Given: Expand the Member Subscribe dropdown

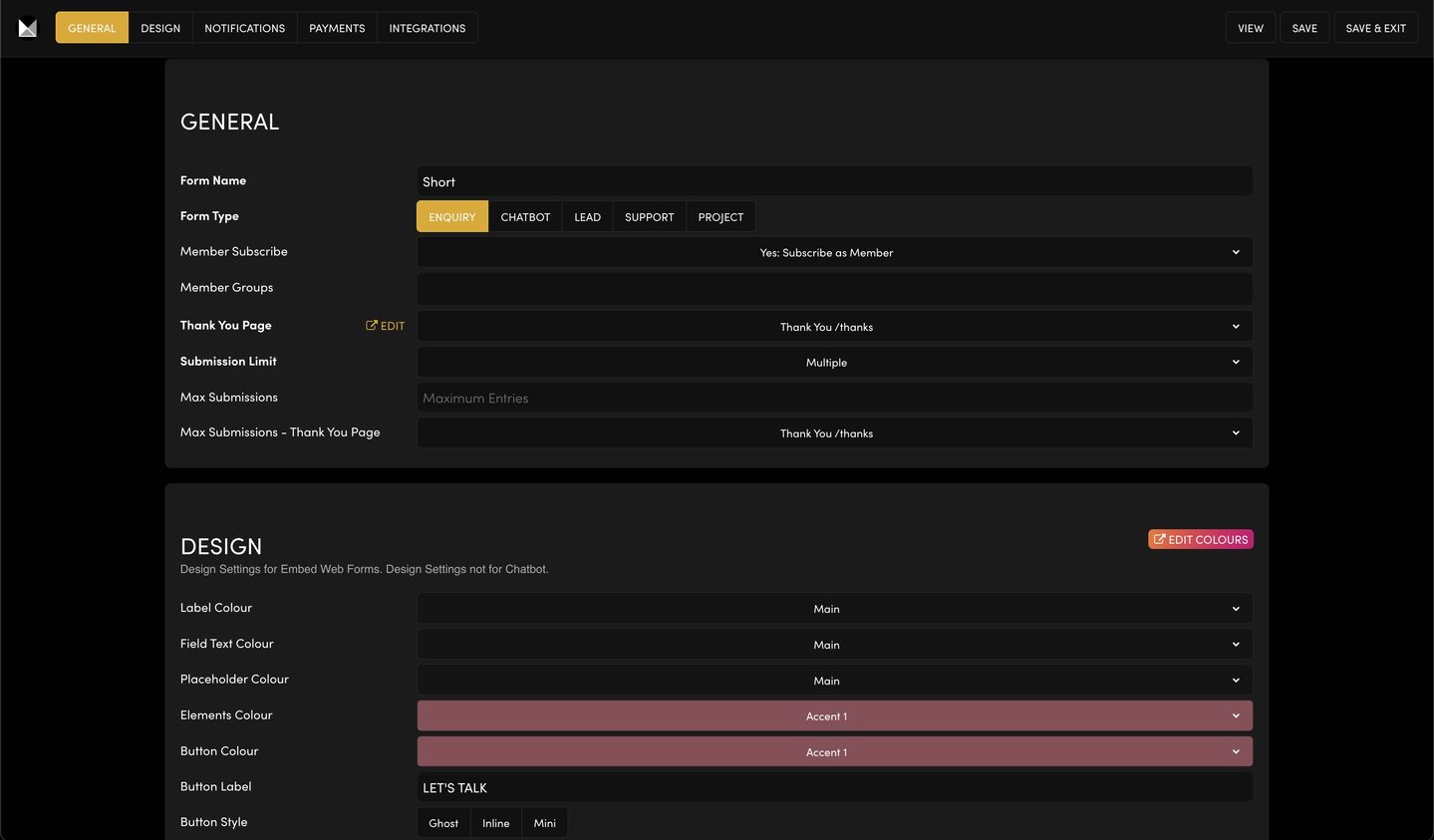Looking at the screenshot, I should click(x=834, y=253).
